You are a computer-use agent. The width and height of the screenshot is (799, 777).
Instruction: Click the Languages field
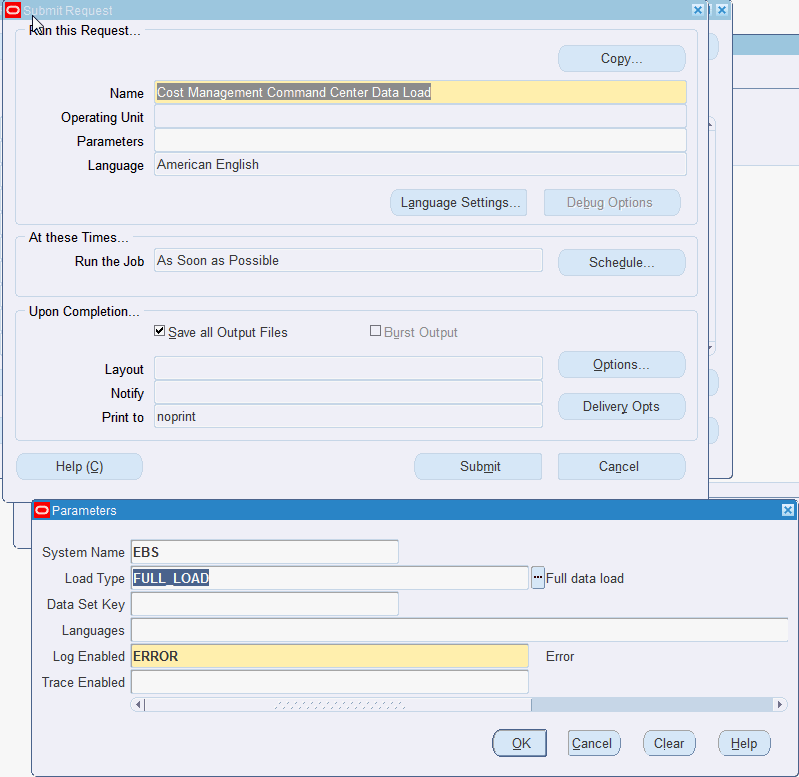[460, 630]
